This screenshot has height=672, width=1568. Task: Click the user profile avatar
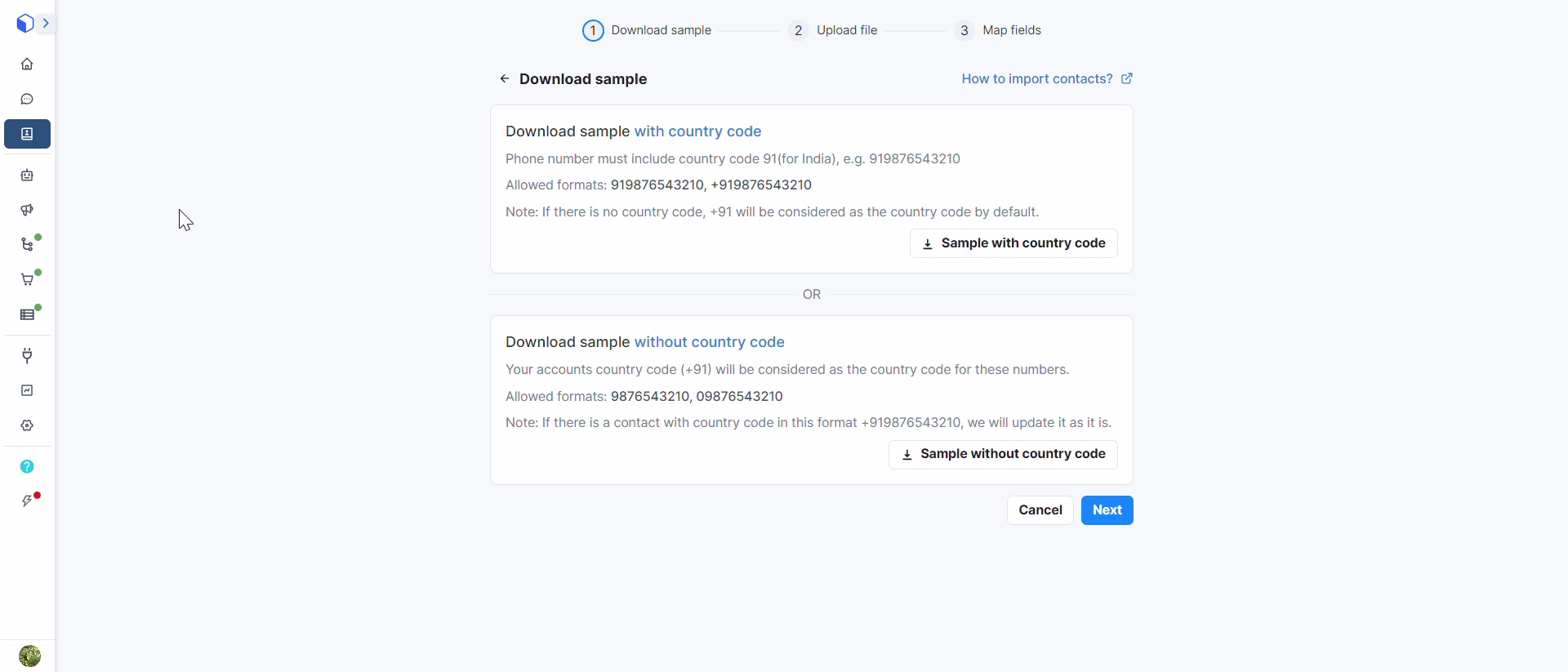coord(29,656)
